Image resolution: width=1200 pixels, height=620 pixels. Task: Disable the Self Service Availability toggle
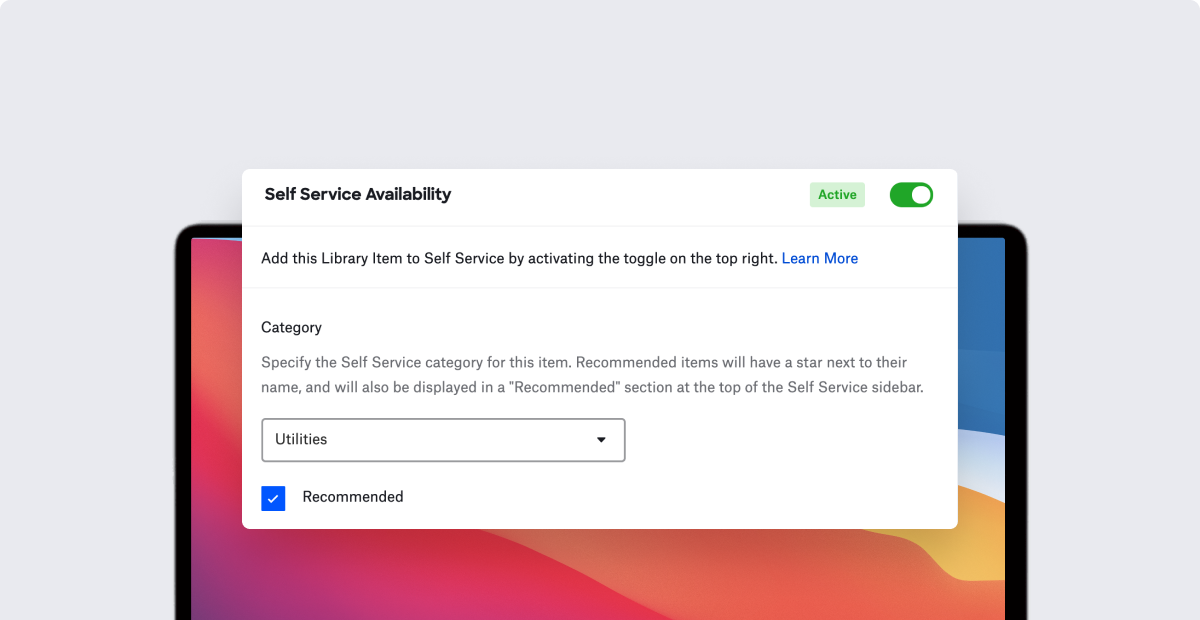point(911,194)
